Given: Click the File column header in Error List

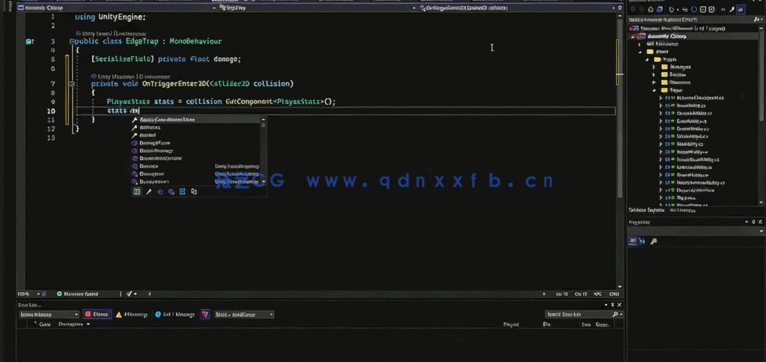Looking at the screenshot, I should [x=547, y=324].
